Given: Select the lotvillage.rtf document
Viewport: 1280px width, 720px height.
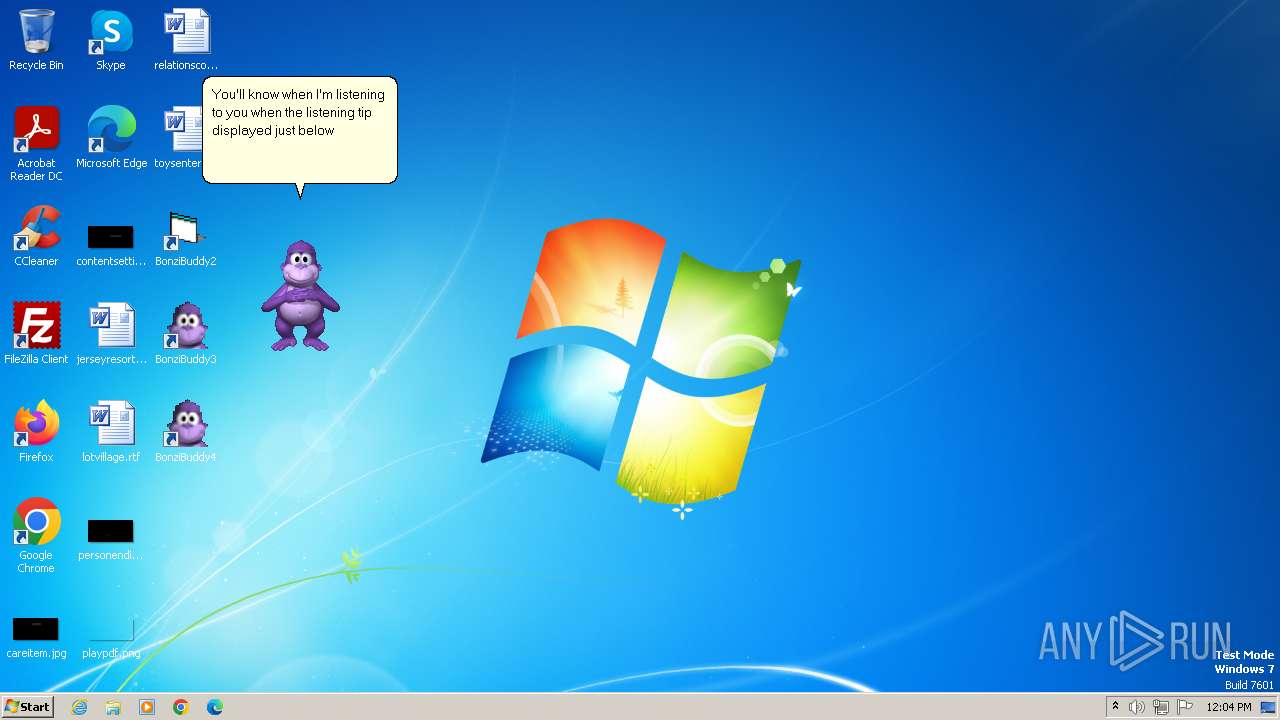Looking at the screenshot, I should point(111,432).
